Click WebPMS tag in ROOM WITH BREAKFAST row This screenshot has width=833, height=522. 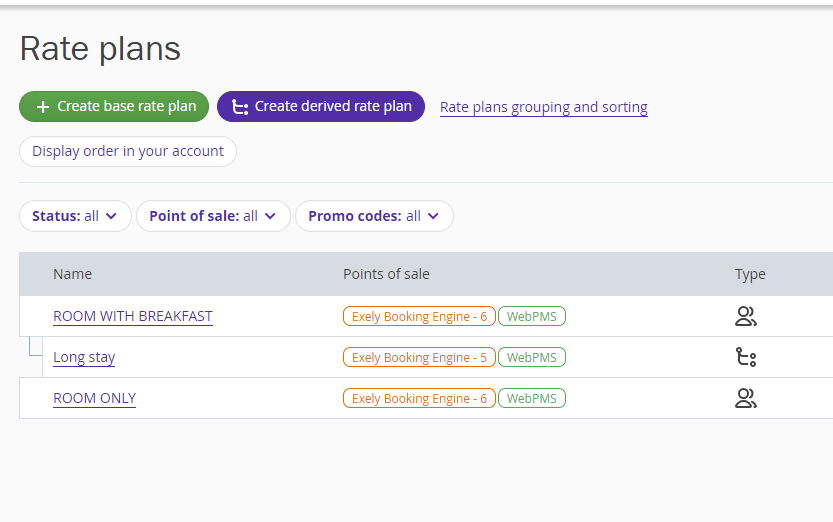pyautogui.click(x=531, y=316)
